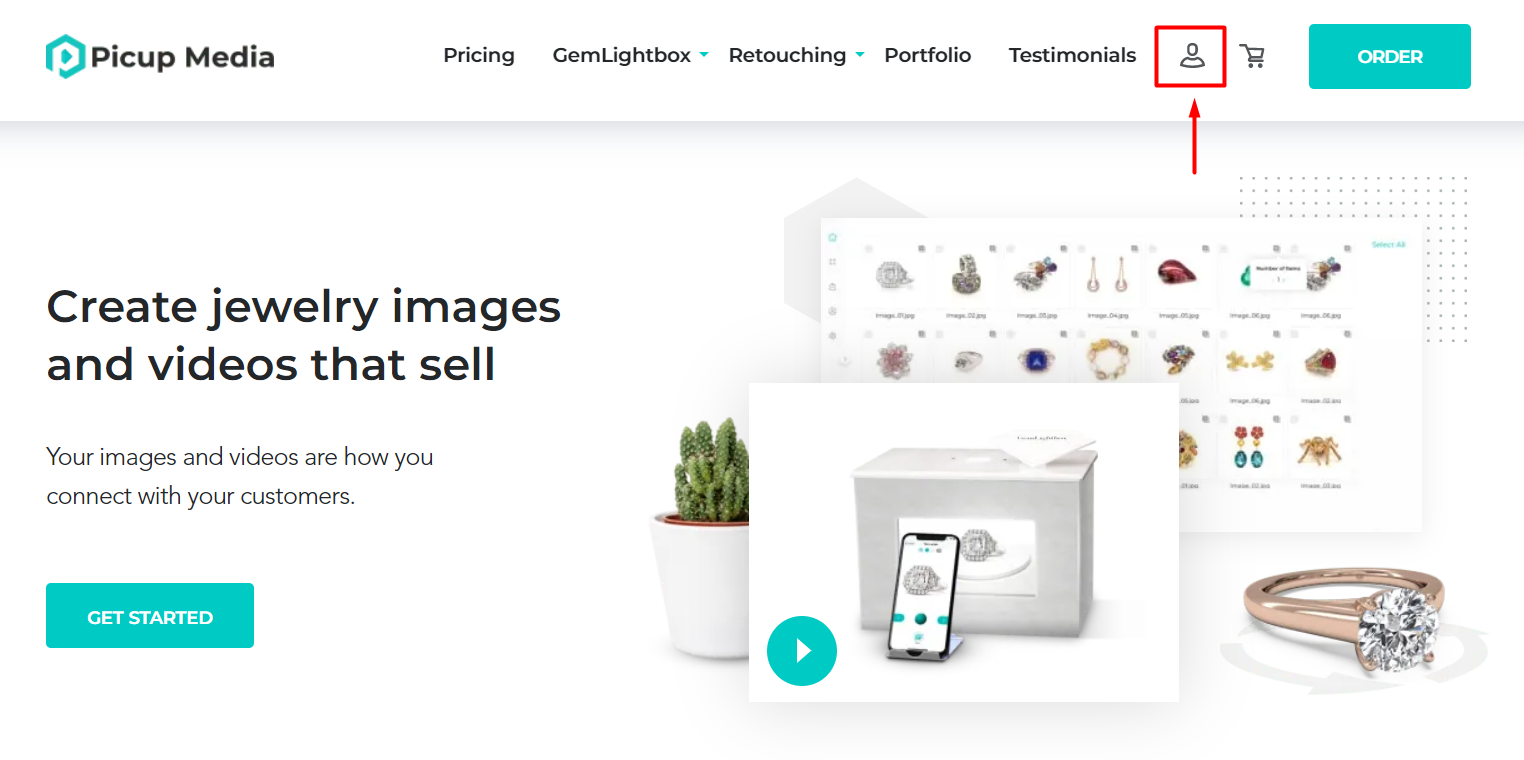This screenshot has width=1524, height=760.
Task: Open the Pricing menu item
Action: coord(479,55)
